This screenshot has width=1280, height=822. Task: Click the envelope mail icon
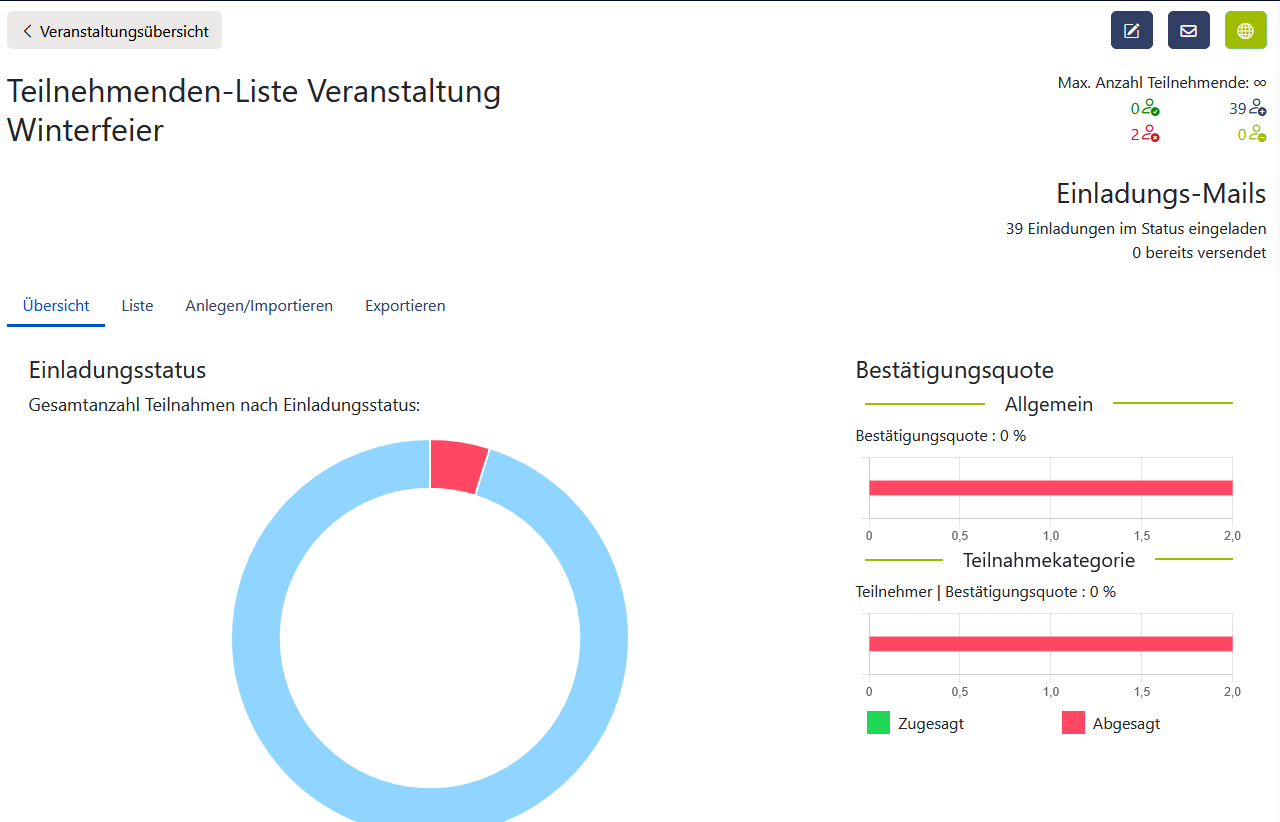tap(1188, 30)
